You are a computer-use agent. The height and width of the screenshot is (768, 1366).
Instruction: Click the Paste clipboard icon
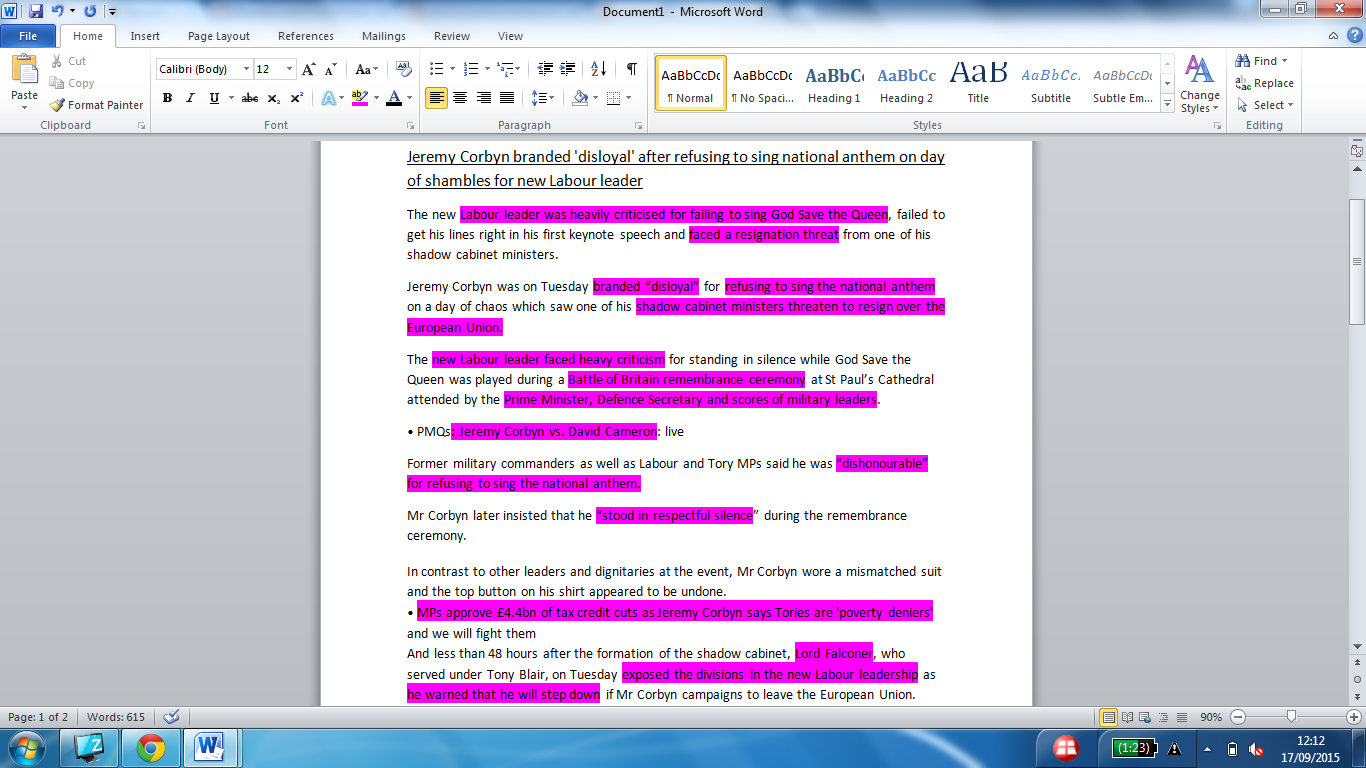point(24,70)
